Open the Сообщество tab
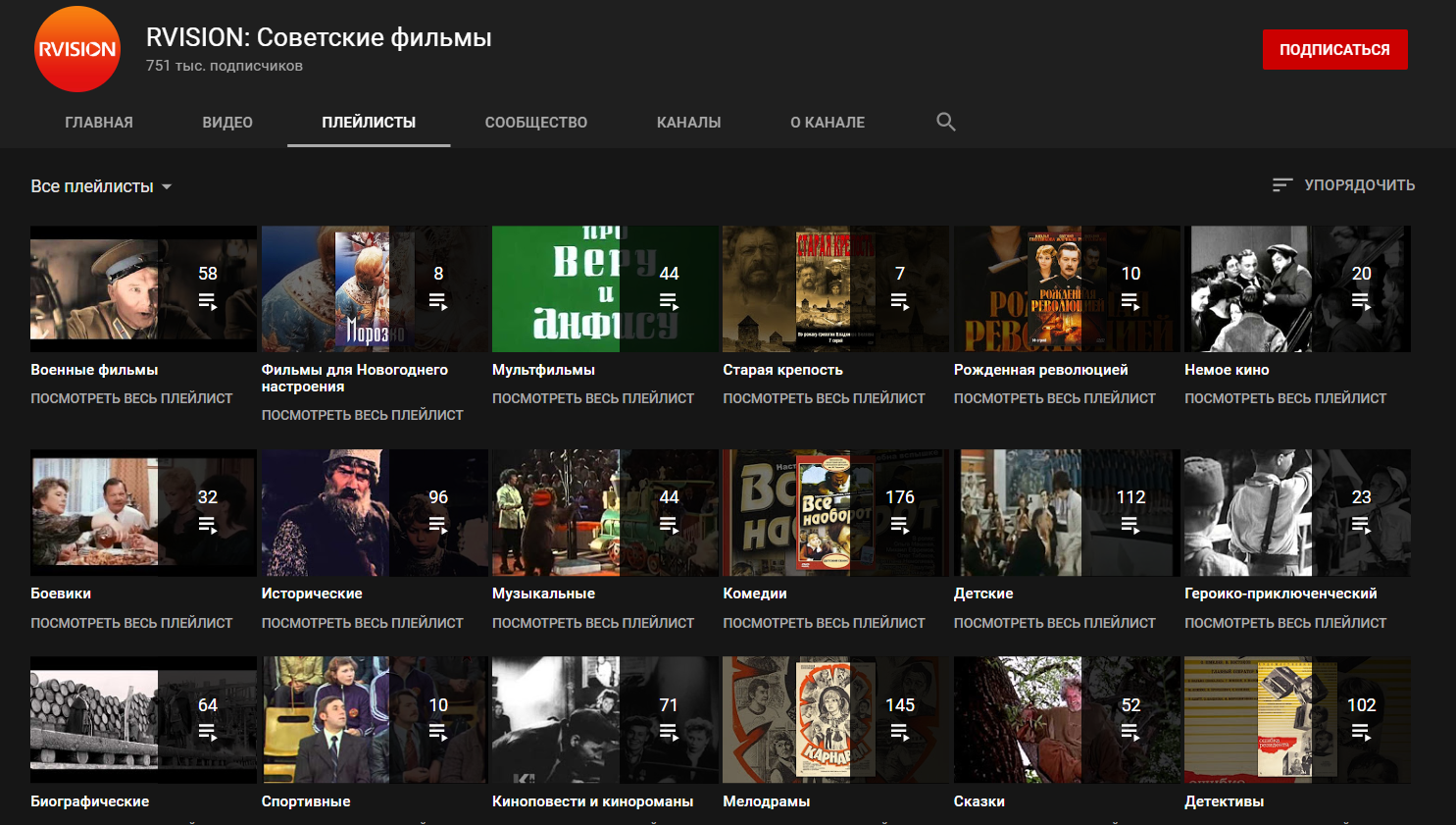 pos(536,123)
